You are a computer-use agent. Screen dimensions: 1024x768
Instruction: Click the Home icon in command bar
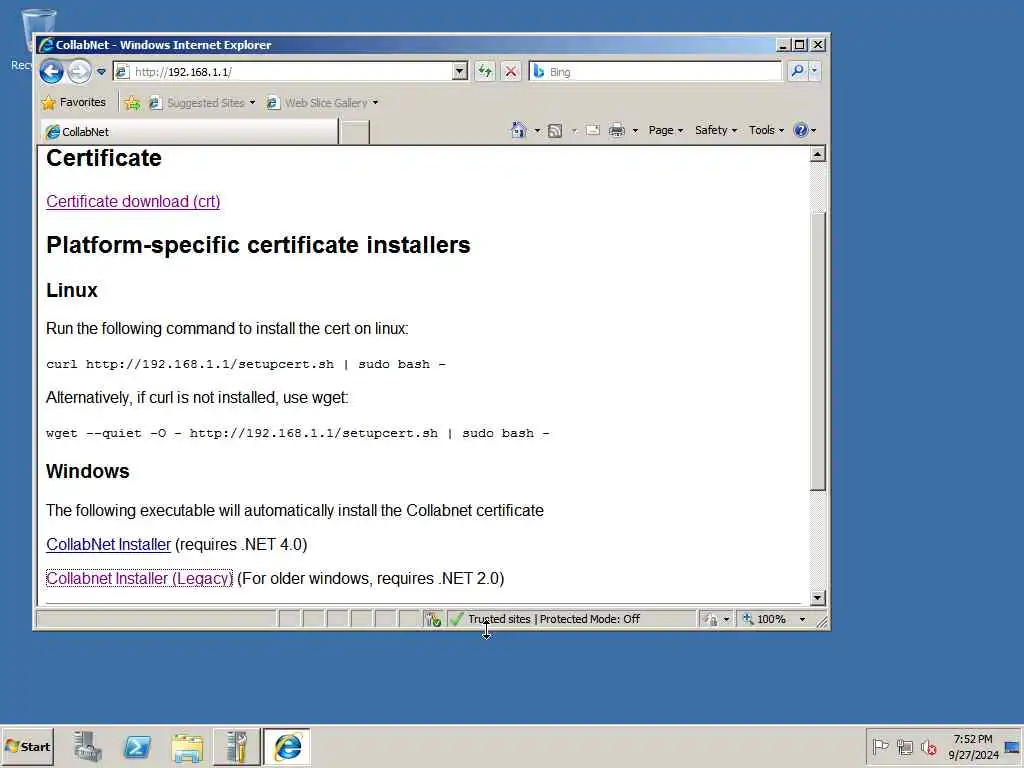pyautogui.click(x=519, y=130)
